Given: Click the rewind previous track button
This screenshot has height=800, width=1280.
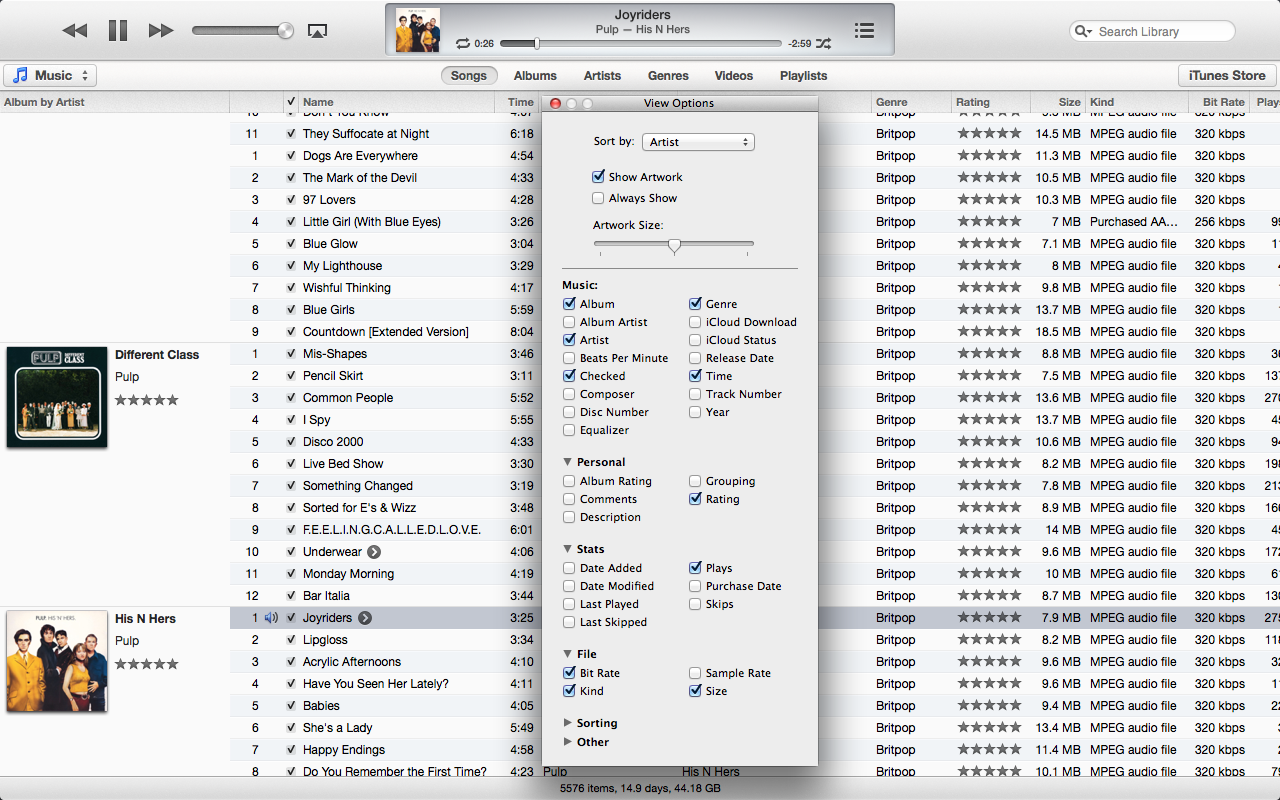Looking at the screenshot, I should [75, 31].
